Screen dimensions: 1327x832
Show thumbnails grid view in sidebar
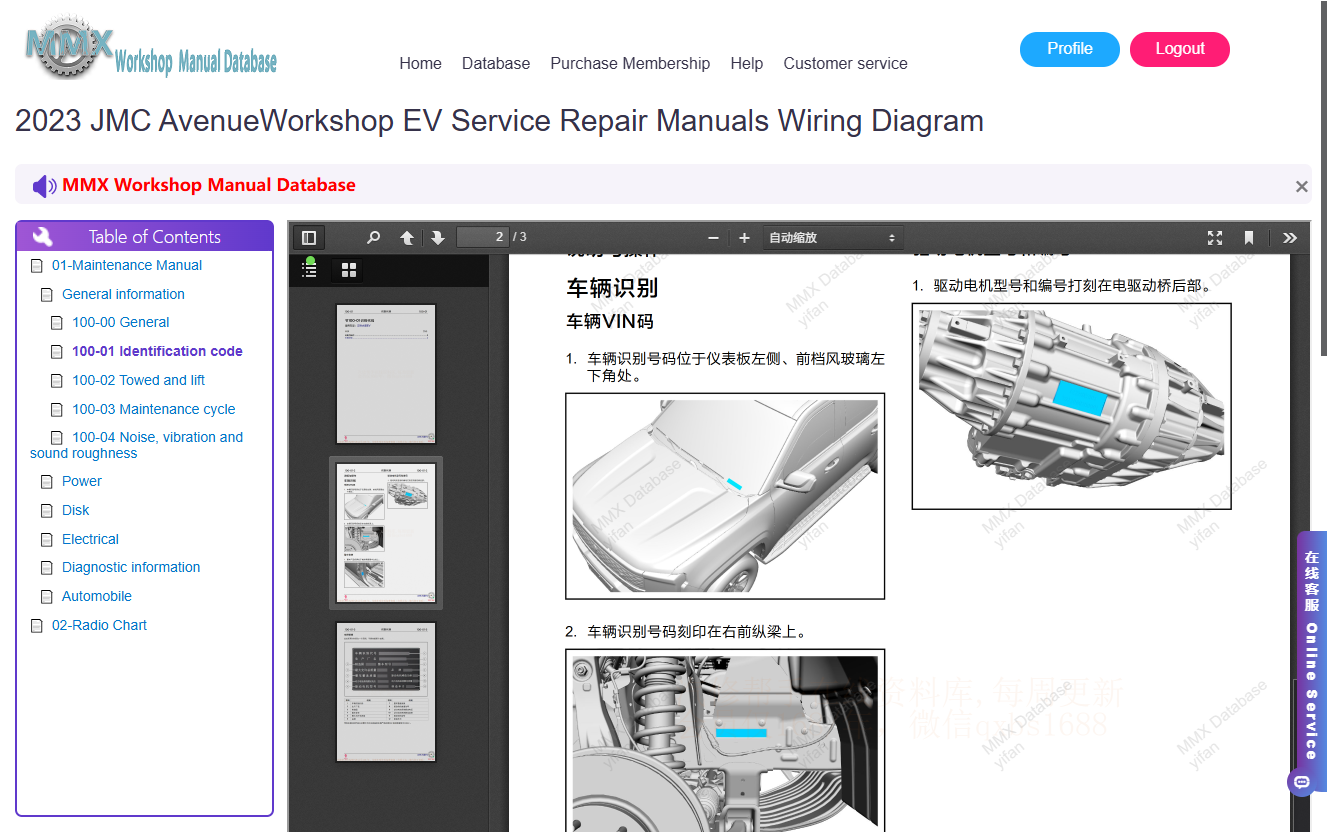pos(349,270)
